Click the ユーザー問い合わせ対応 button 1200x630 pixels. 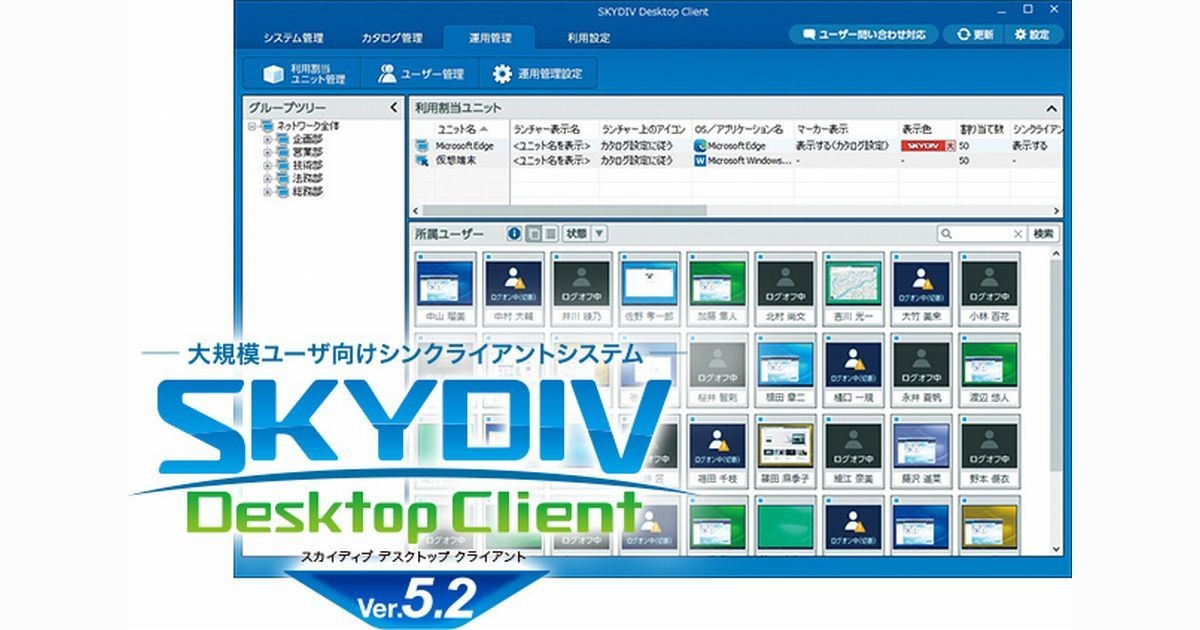point(864,34)
